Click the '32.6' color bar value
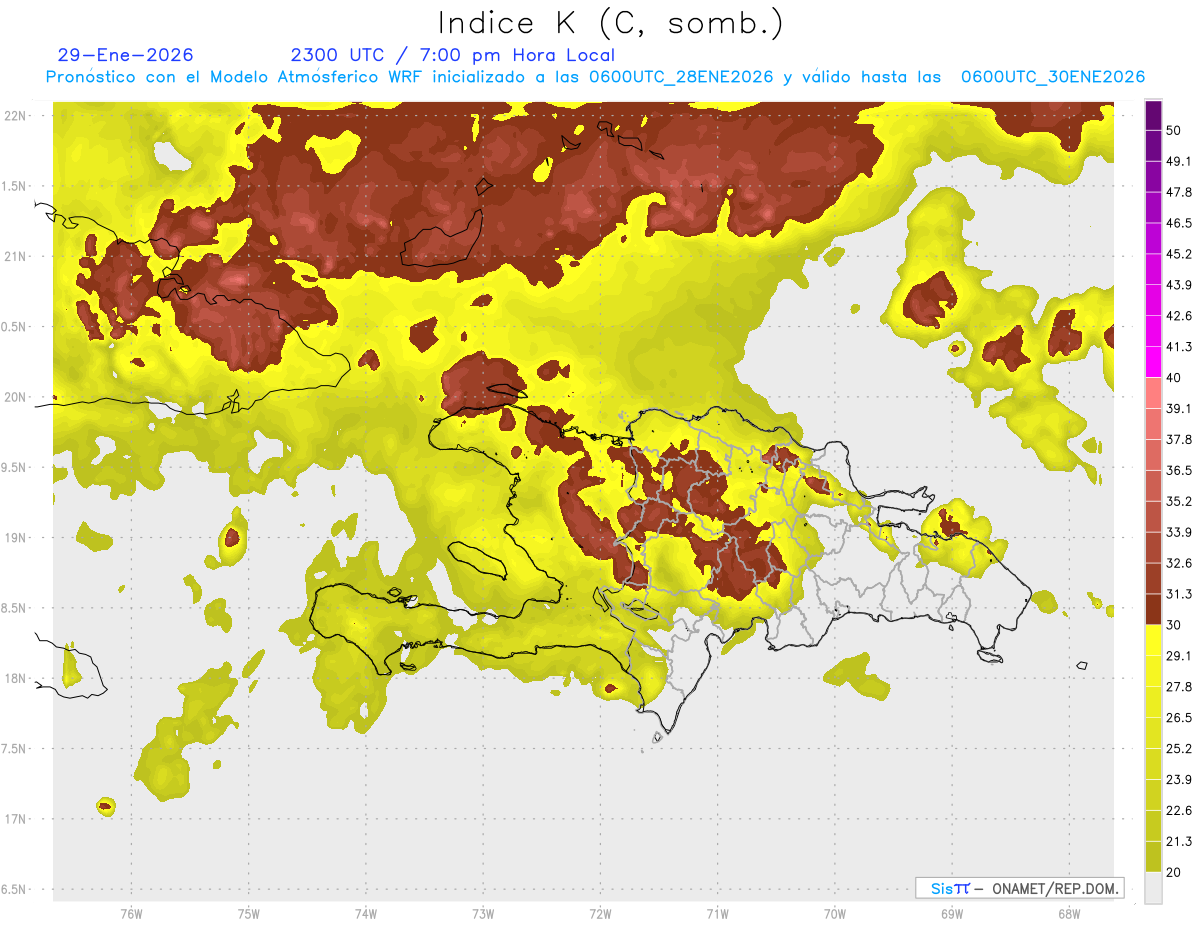The height and width of the screenshot is (927, 1200). click(1179, 563)
